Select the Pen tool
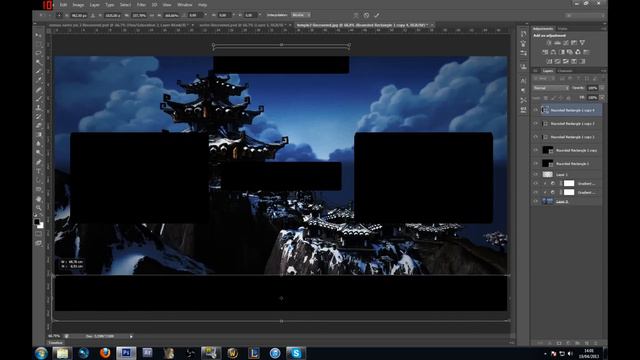Viewport: 640px width, 360px height. click(x=38, y=162)
